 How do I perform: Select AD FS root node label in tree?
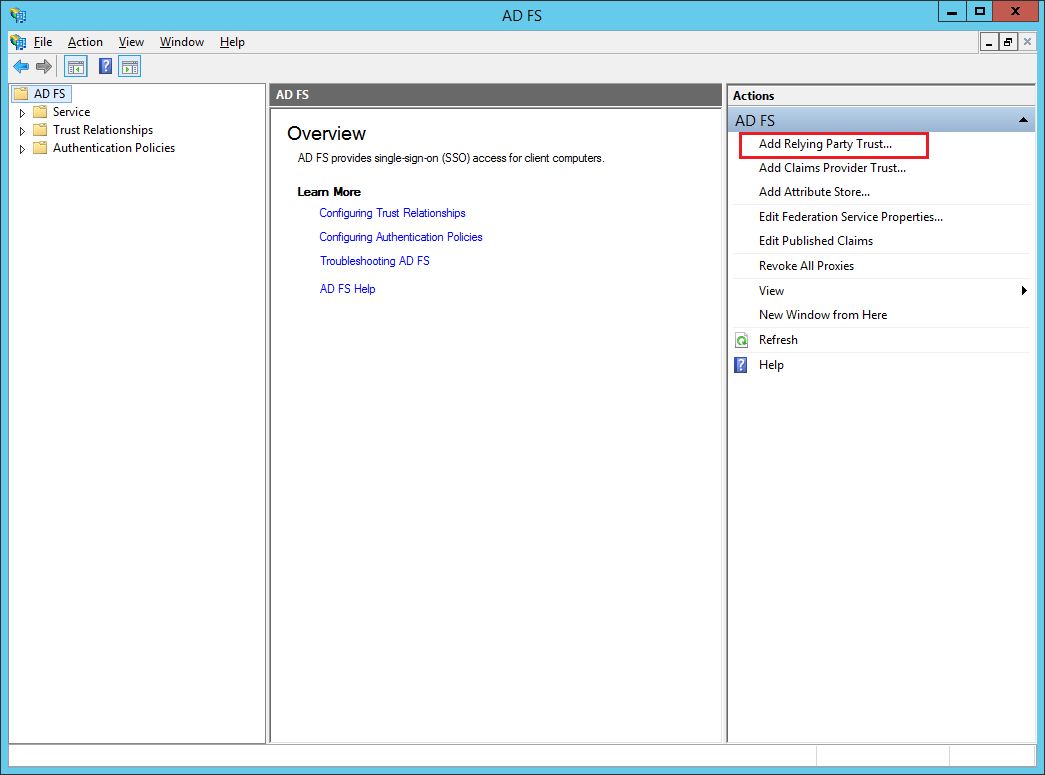pos(50,93)
